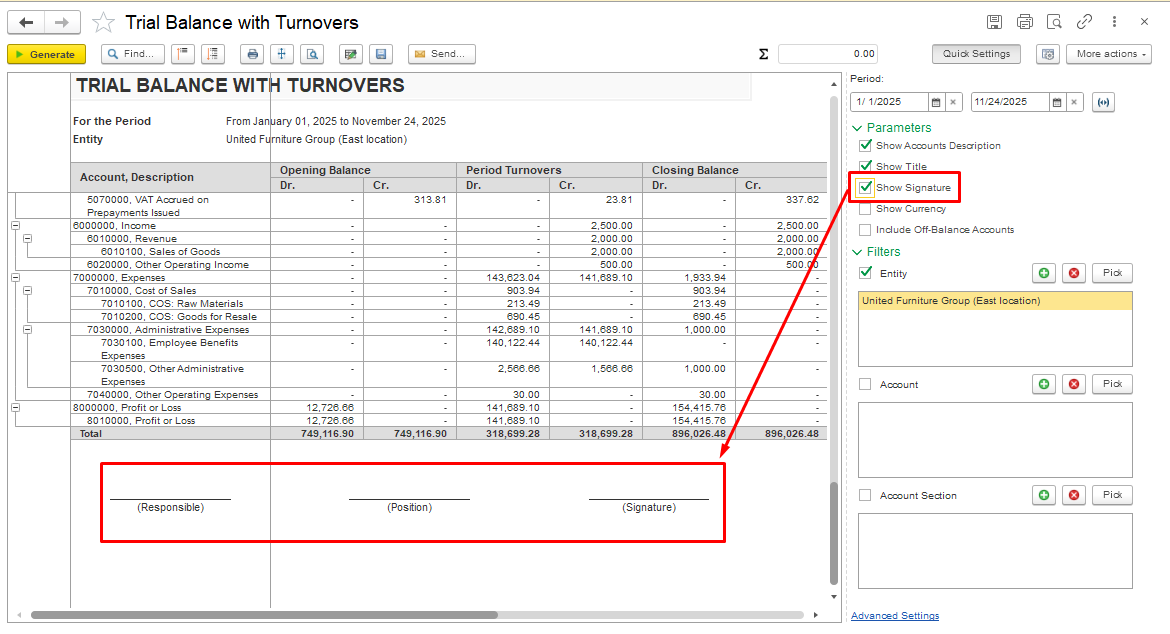
Task: Click the red clear button for Account Section
Action: tap(1074, 495)
